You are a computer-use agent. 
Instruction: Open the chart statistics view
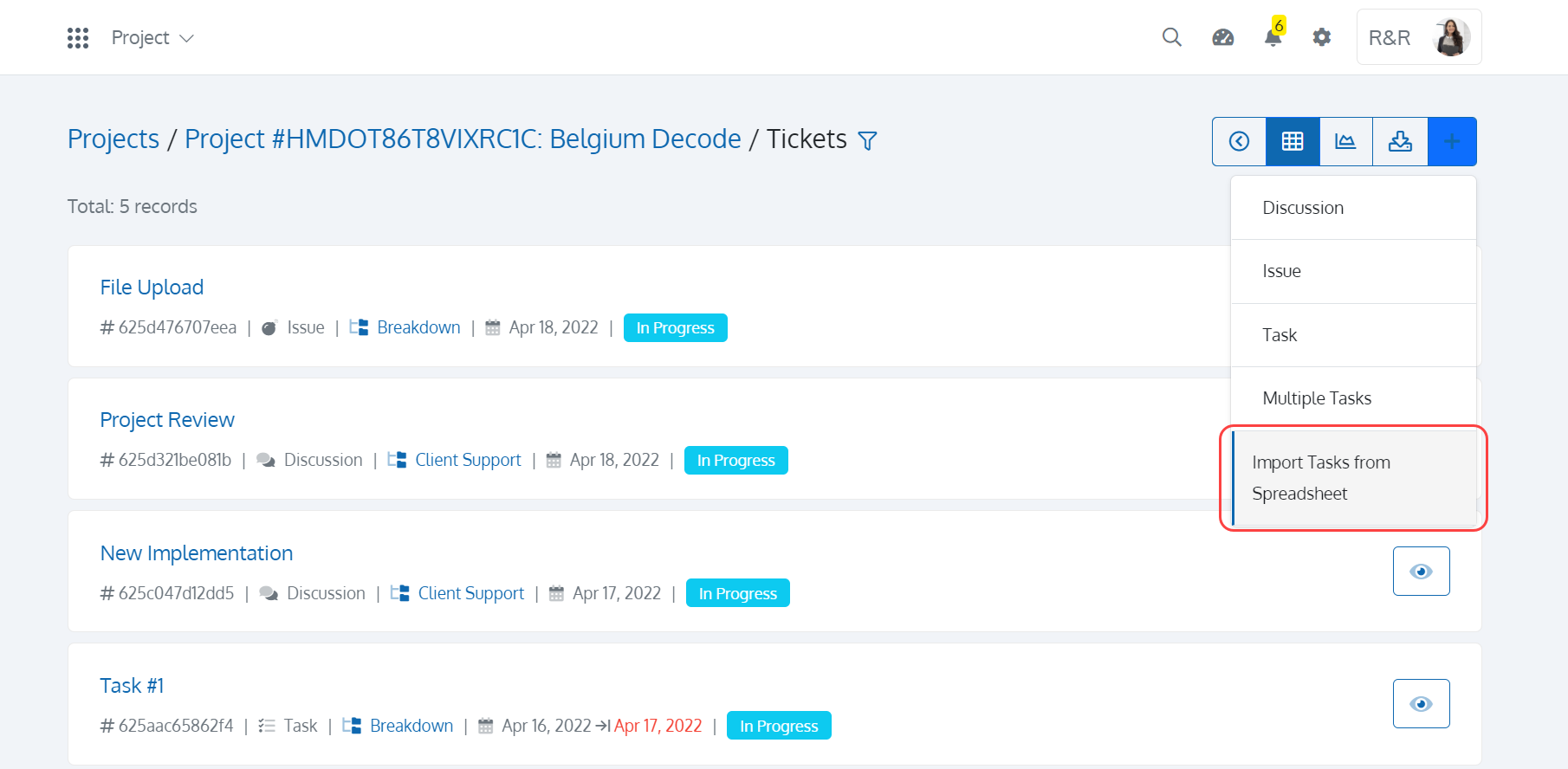[x=1345, y=141]
